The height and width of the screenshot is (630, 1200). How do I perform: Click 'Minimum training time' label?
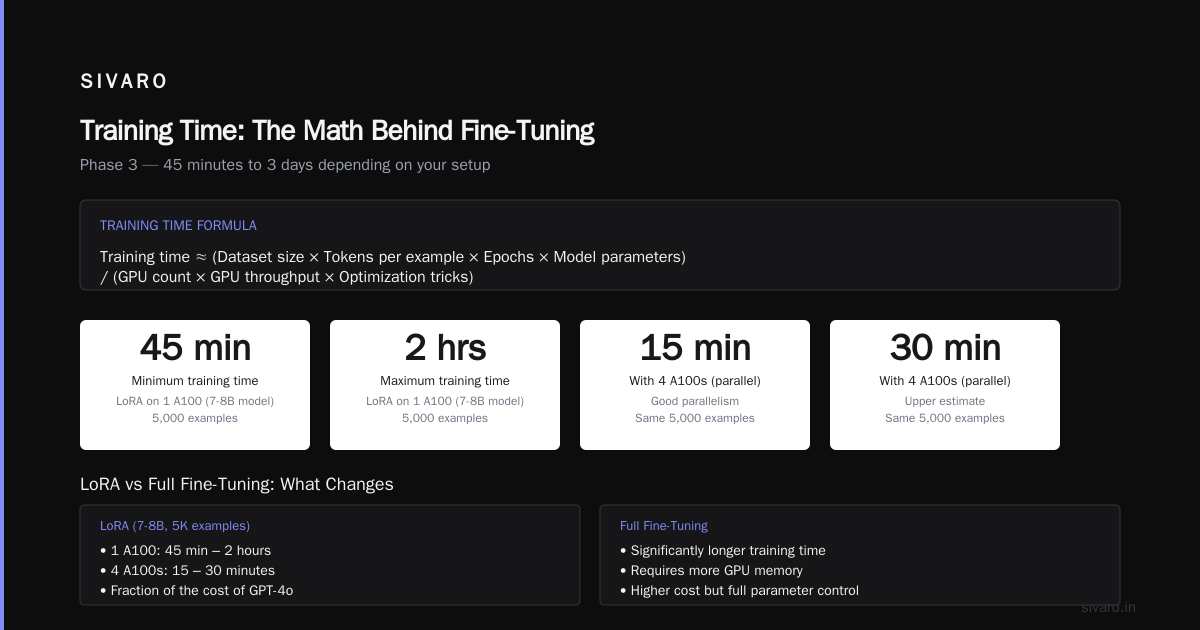tap(195, 381)
